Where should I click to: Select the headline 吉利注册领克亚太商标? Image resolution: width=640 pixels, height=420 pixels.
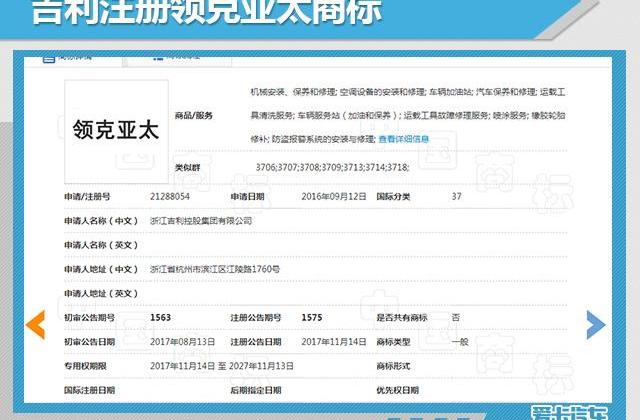(207, 11)
